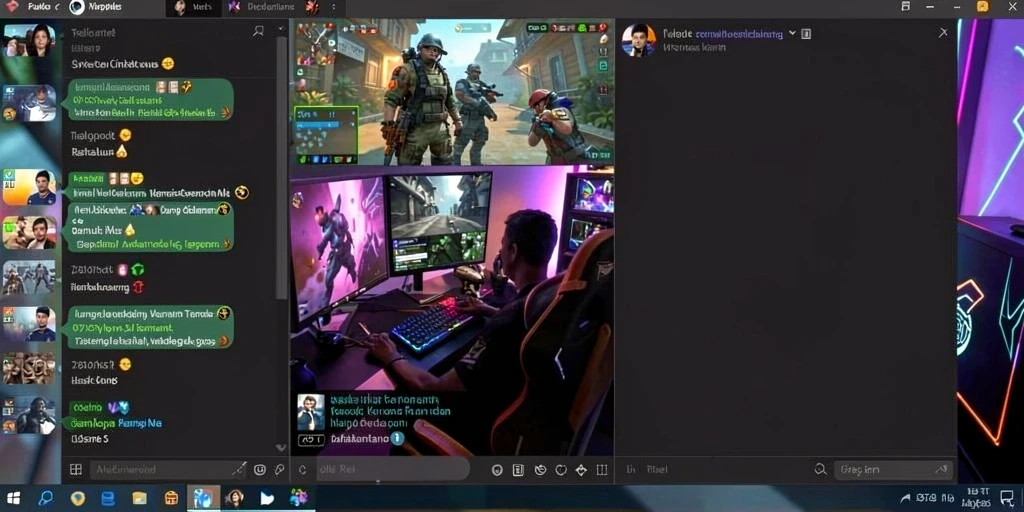Viewport: 1024px width, 512px height.
Task: Click the square panel icon next to header chevron
Action: point(806,33)
